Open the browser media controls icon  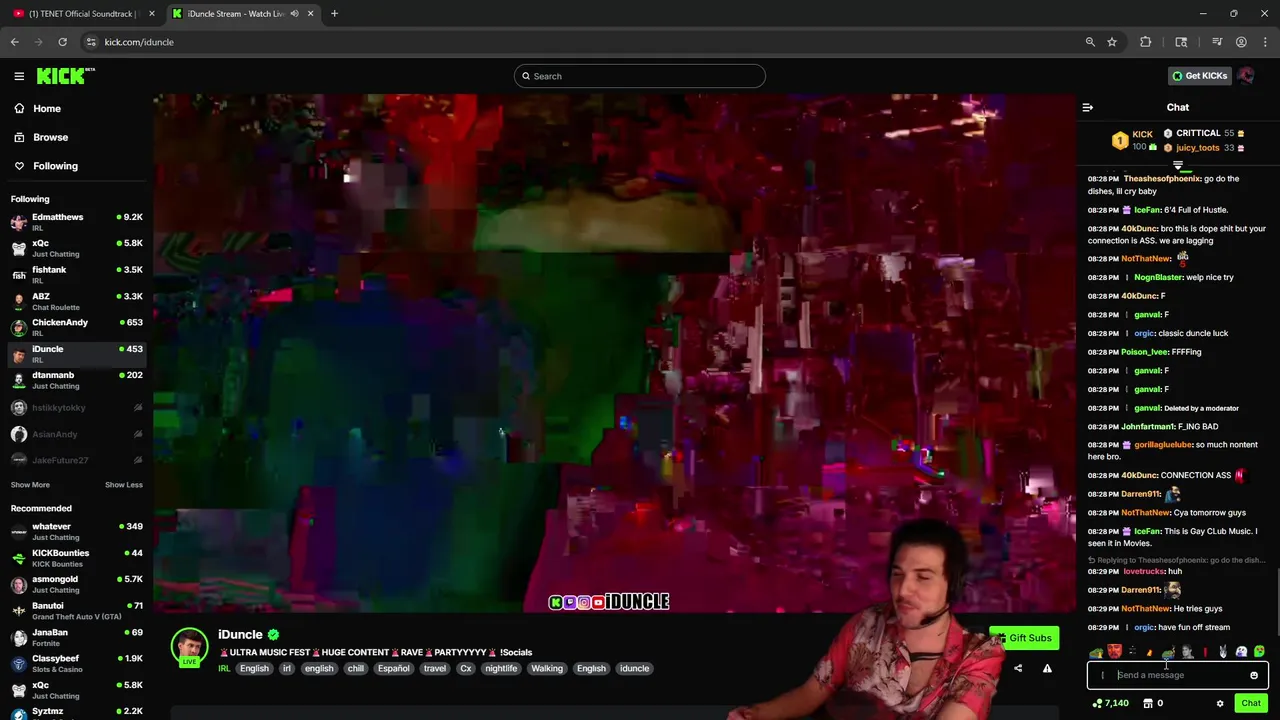[x=1217, y=42]
